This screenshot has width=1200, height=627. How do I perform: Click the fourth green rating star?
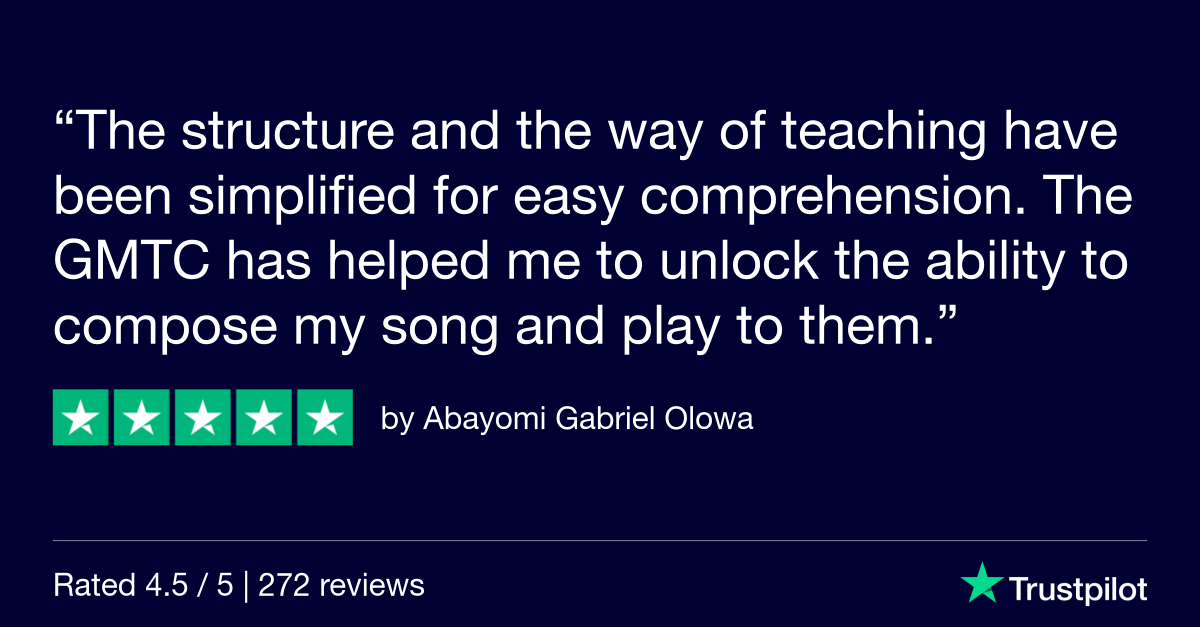[x=264, y=417]
